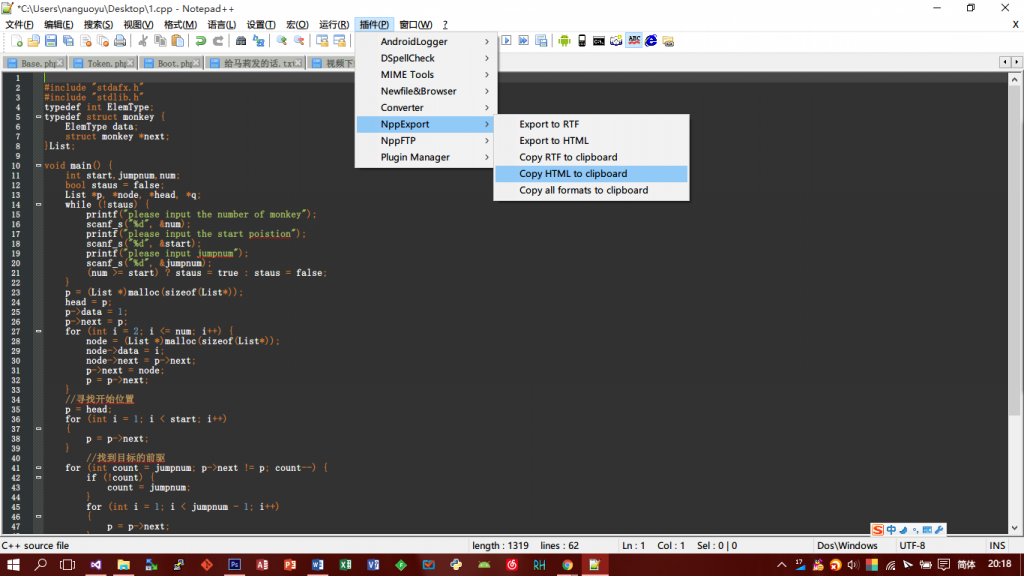Click the phone device toolbar icon
The height and width of the screenshot is (576, 1024).
pos(582,41)
